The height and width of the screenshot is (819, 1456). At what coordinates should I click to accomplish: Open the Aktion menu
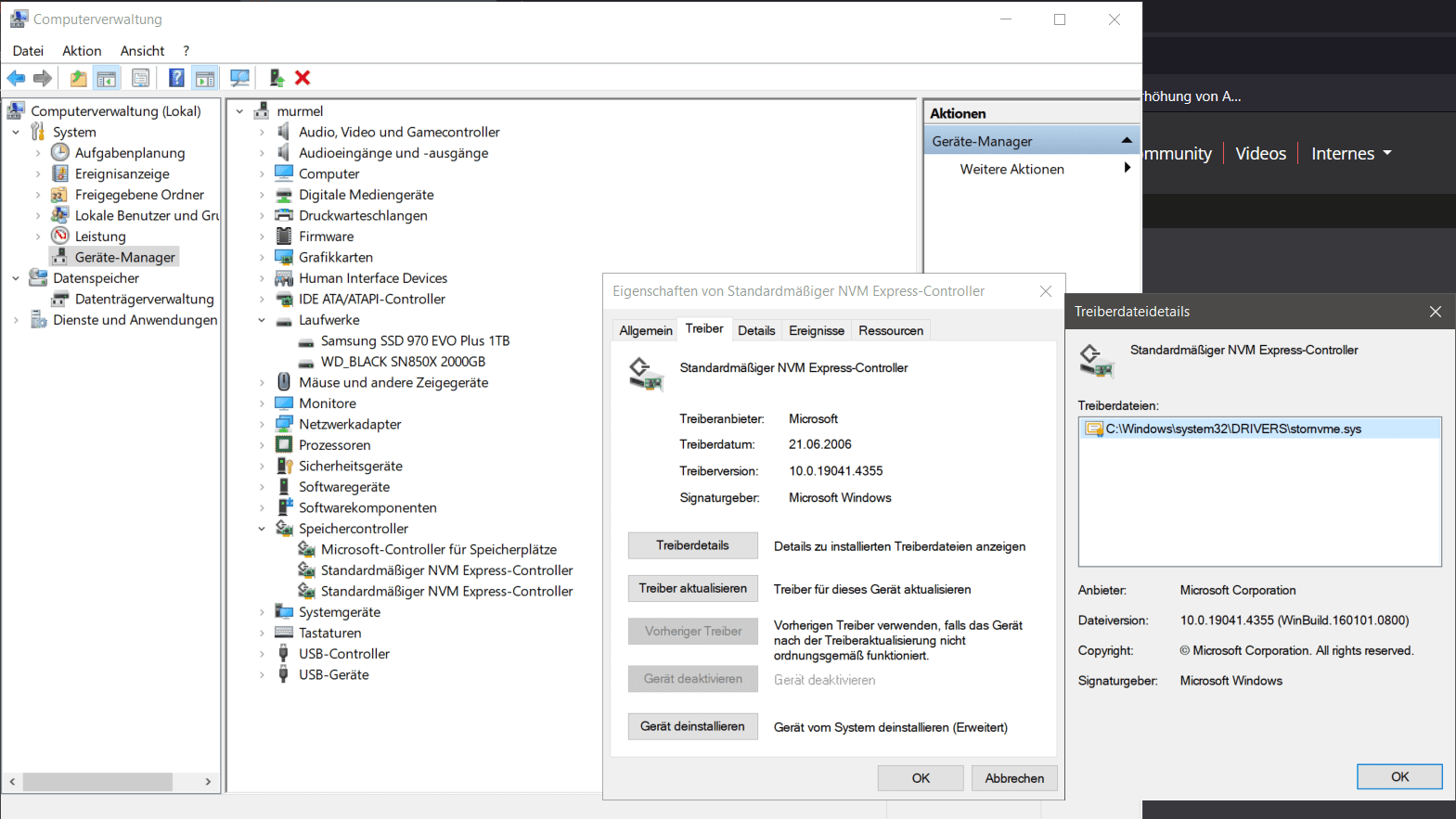coord(82,51)
